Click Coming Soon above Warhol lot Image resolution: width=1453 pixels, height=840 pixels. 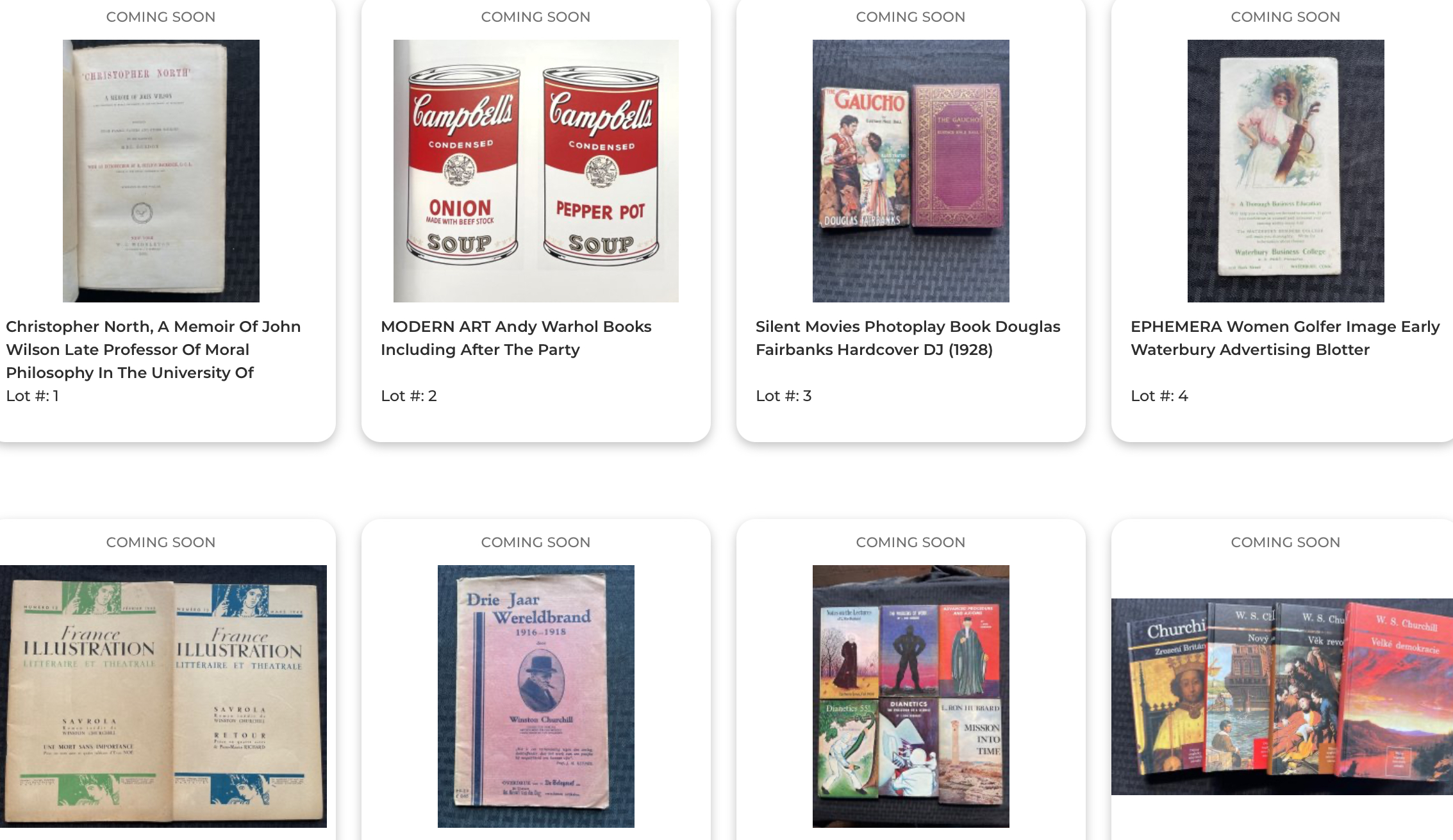click(x=536, y=17)
